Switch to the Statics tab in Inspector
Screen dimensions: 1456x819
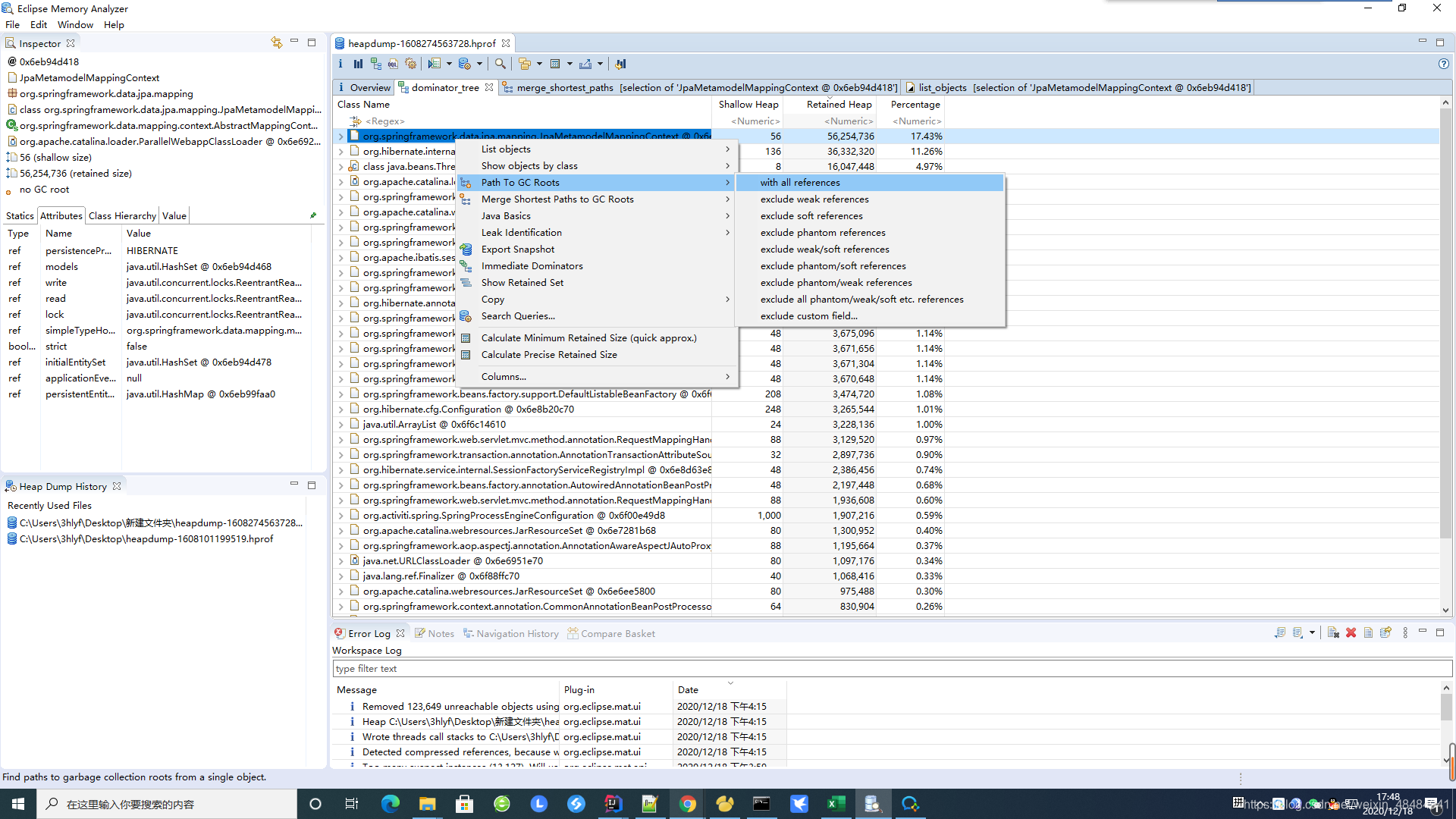click(20, 216)
